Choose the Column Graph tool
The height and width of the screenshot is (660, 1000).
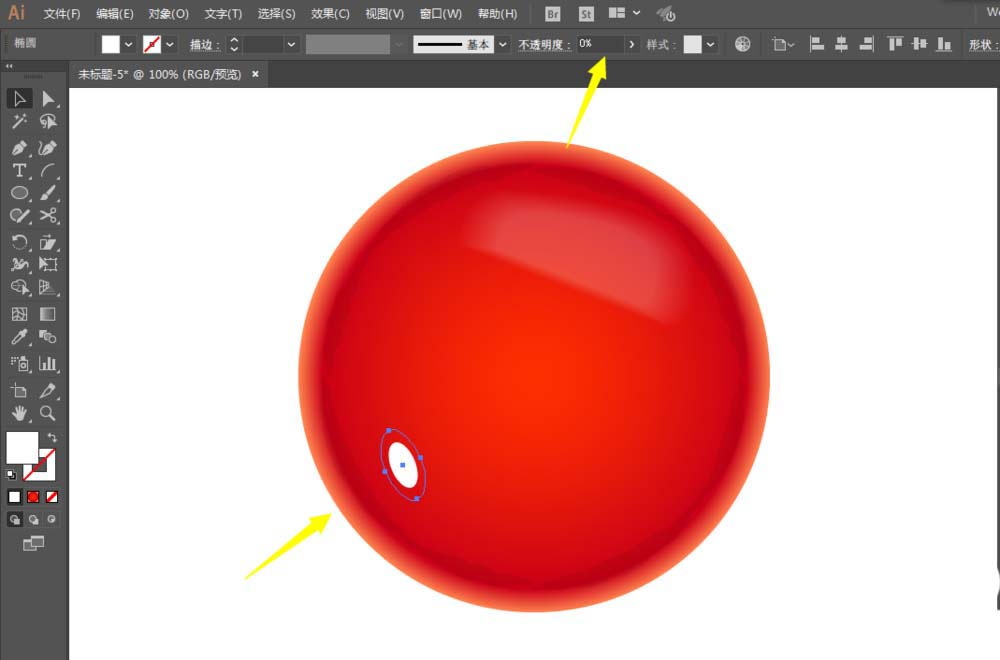[x=48, y=363]
